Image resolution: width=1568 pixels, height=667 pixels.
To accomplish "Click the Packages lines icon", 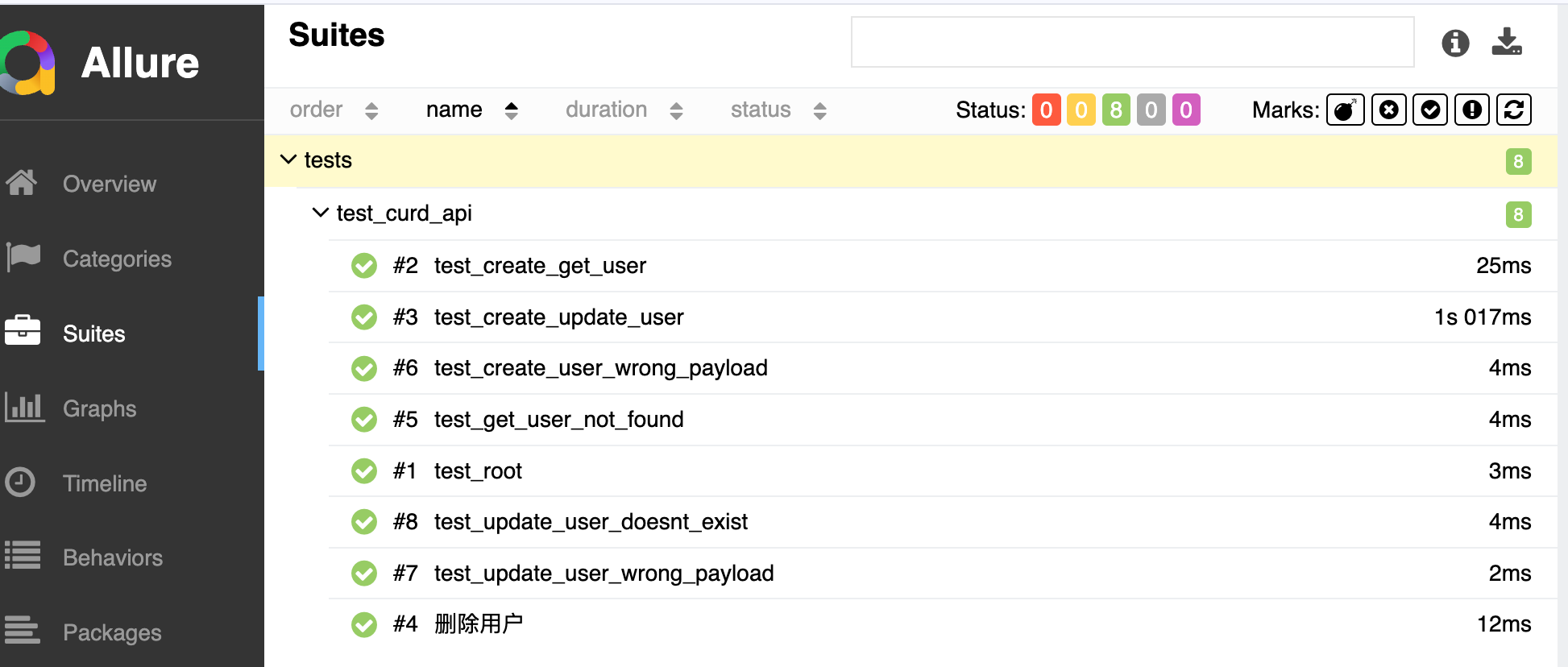I will click(x=23, y=632).
